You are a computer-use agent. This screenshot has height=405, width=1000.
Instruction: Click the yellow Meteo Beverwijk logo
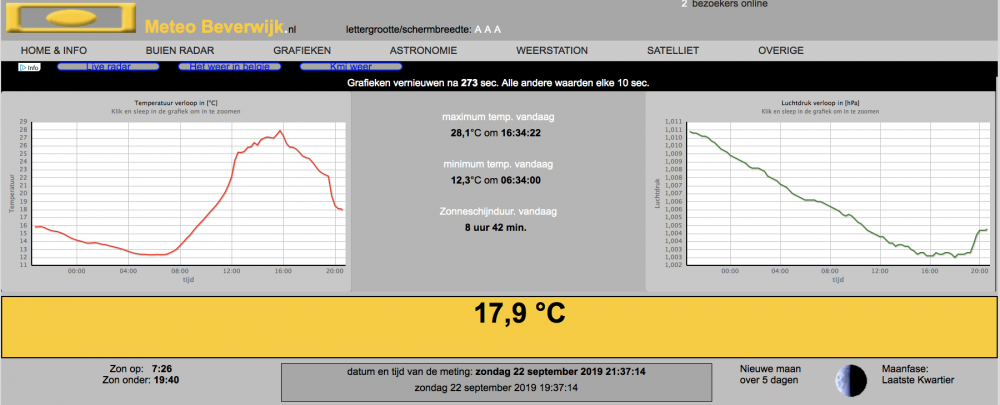click(x=71, y=18)
